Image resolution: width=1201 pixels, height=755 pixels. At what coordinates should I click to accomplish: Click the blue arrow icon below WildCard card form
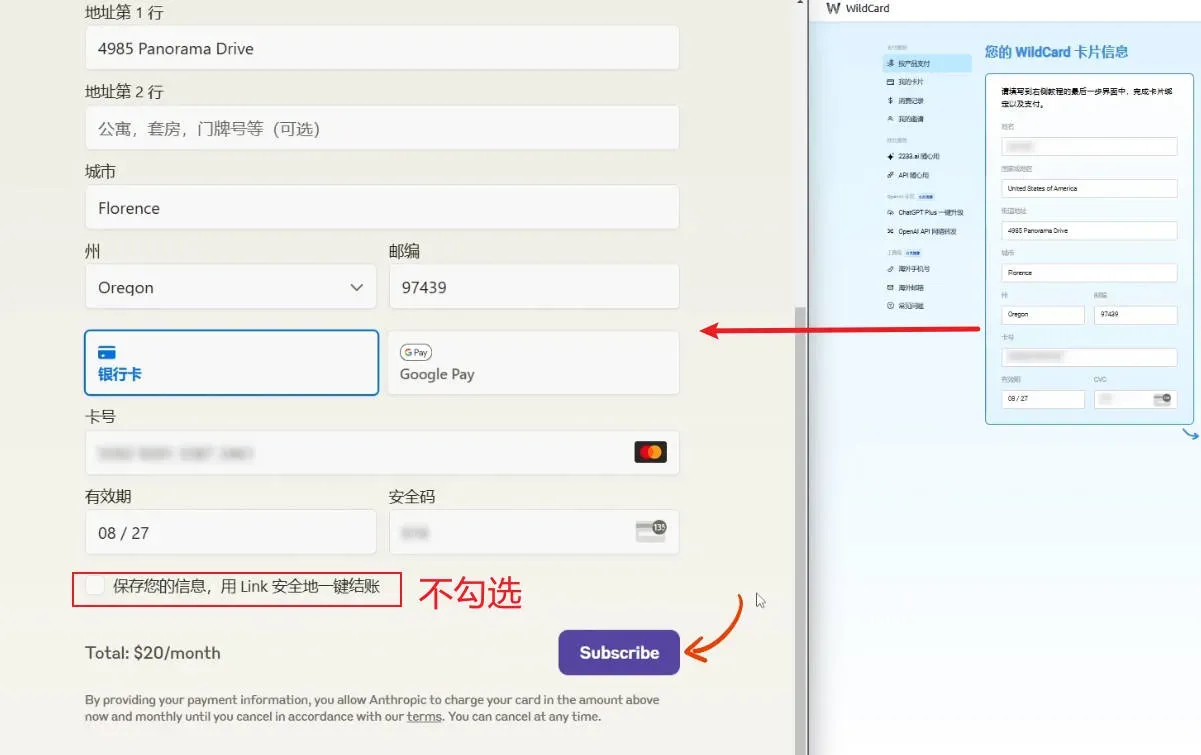[x=1190, y=434]
